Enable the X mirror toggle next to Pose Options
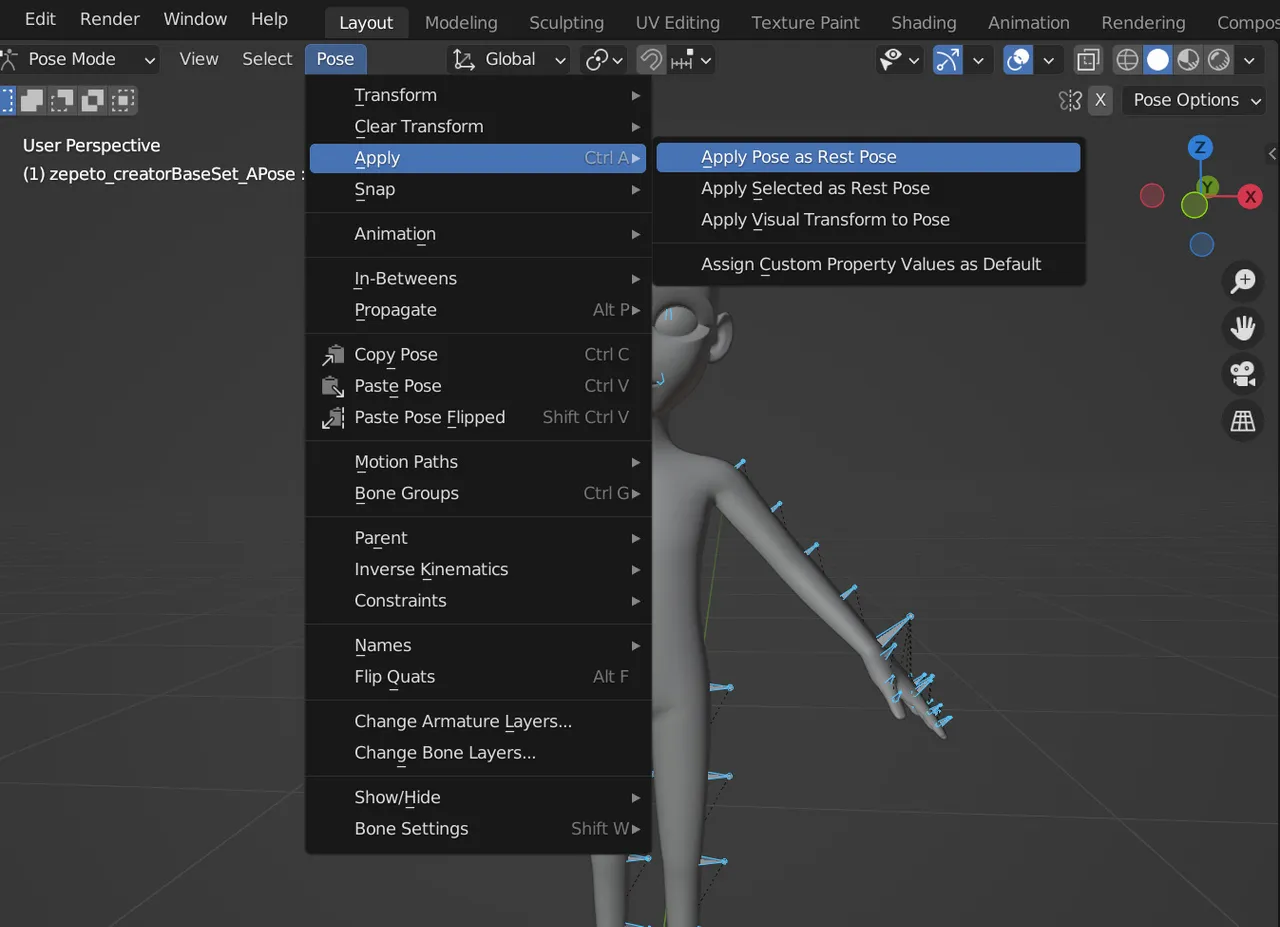 (1101, 100)
